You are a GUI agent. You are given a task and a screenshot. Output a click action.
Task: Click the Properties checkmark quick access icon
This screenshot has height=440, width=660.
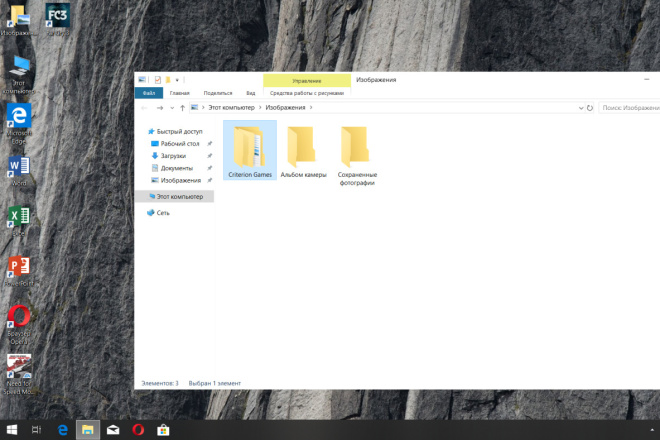(157, 80)
